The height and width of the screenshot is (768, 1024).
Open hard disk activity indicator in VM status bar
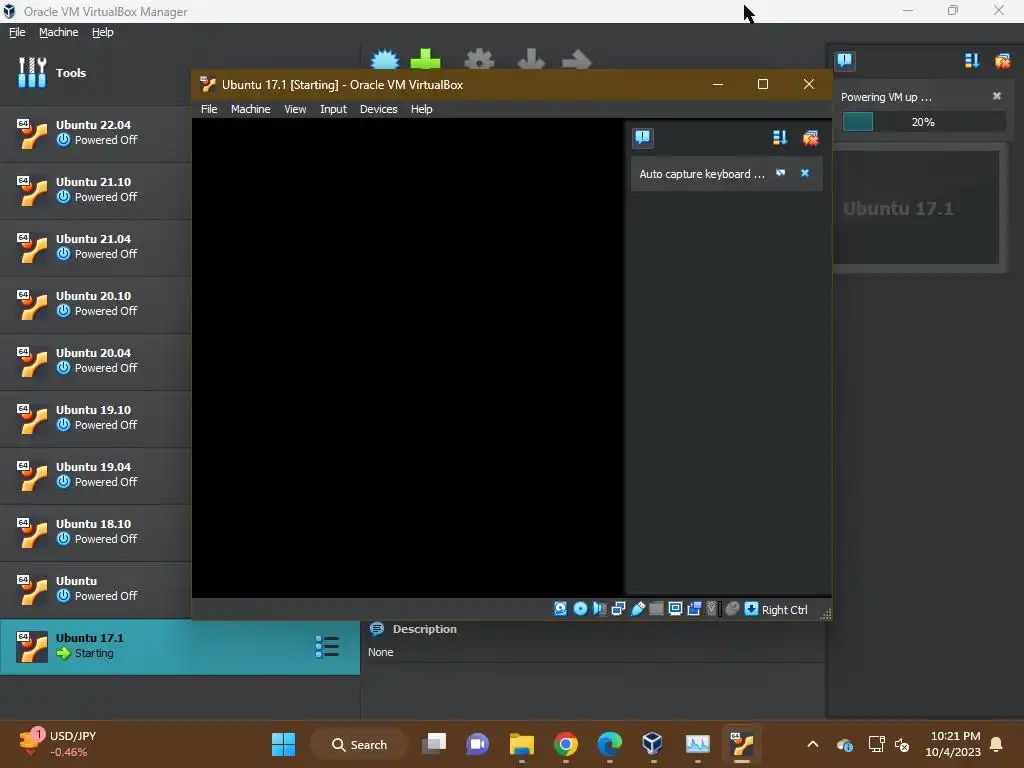[x=560, y=609]
